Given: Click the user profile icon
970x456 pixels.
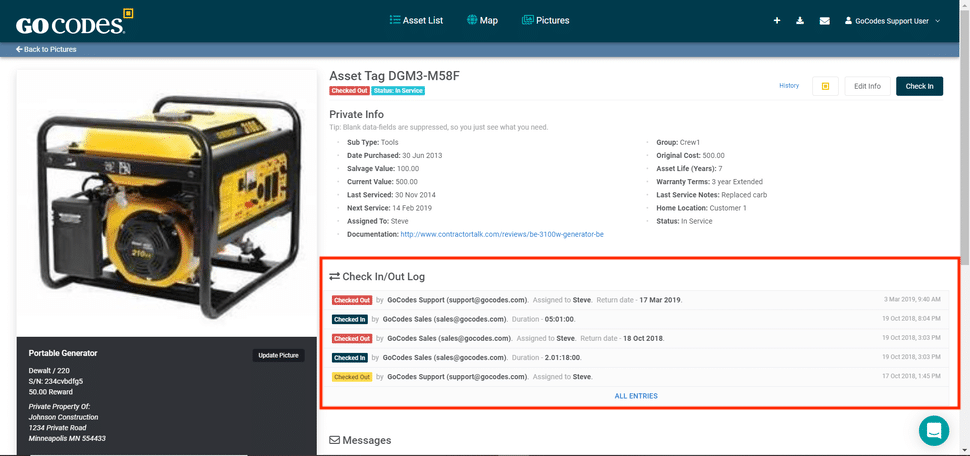Looking at the screenshot, I should click(849, 21).
